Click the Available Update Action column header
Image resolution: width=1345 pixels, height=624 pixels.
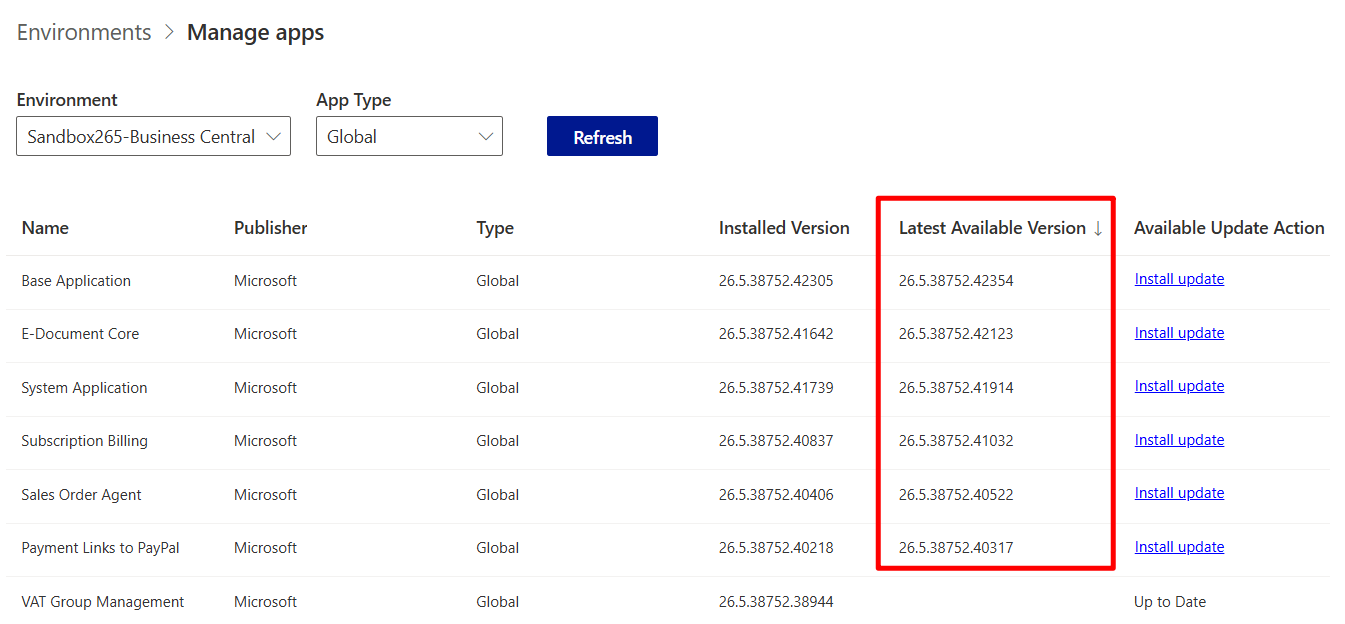pyautogui.click(x=1229, y=228)
